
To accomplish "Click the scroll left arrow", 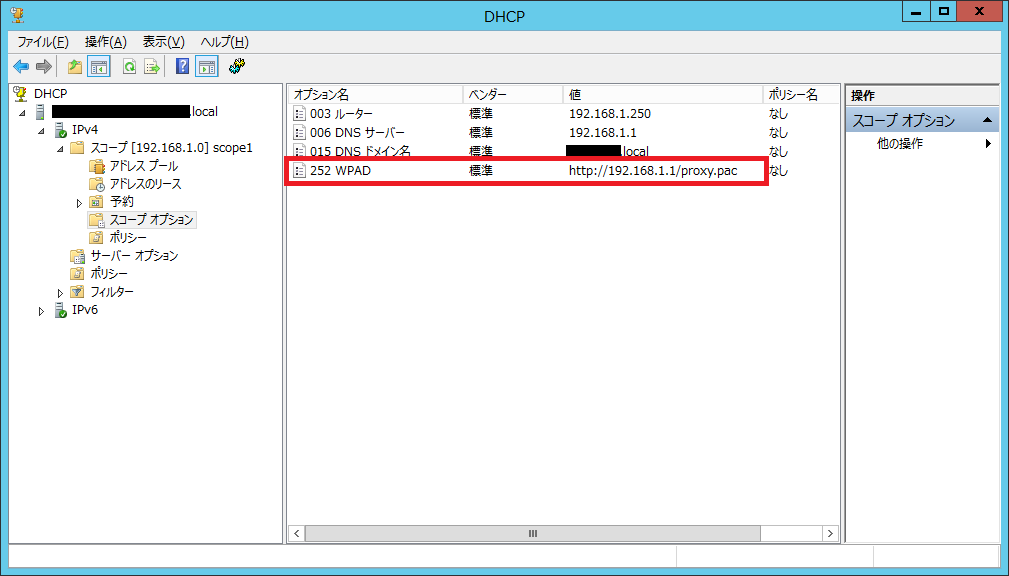I will point(297,534).
